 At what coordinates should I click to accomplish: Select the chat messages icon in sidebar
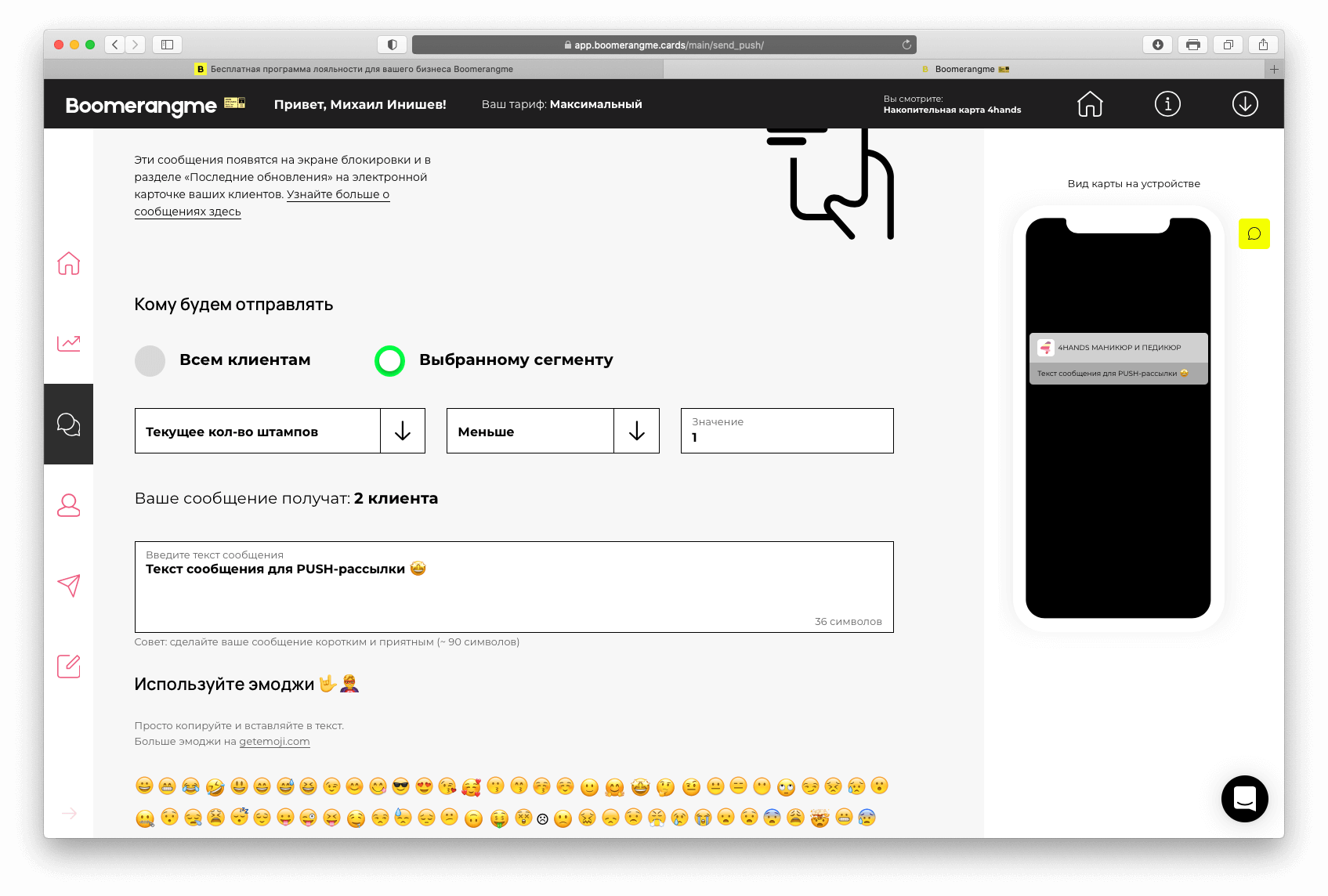point(68,424)
